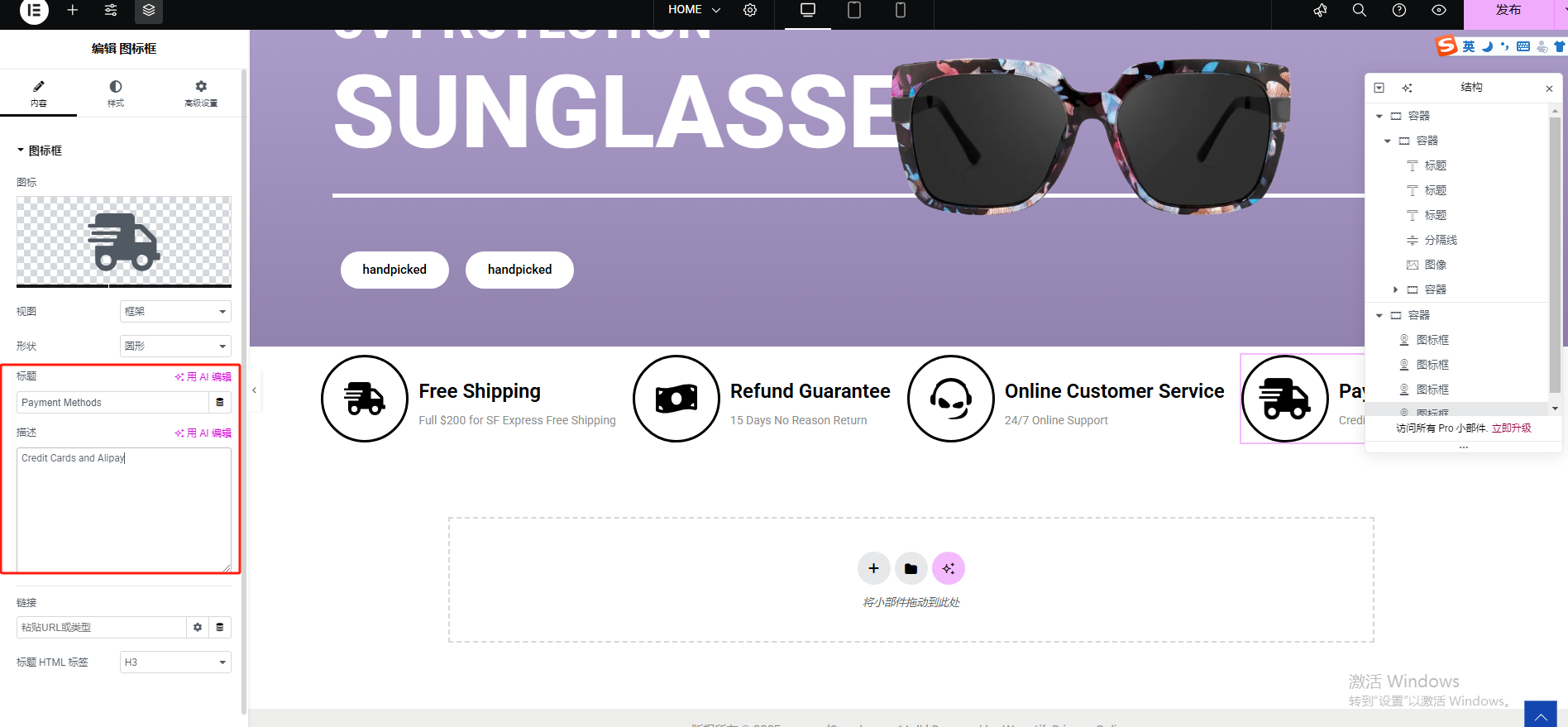The width and height of the screenshot is (1568, 727).
Task: Toggle the structure layers icon
Action: pyautogui.click(x=149, y=10)
